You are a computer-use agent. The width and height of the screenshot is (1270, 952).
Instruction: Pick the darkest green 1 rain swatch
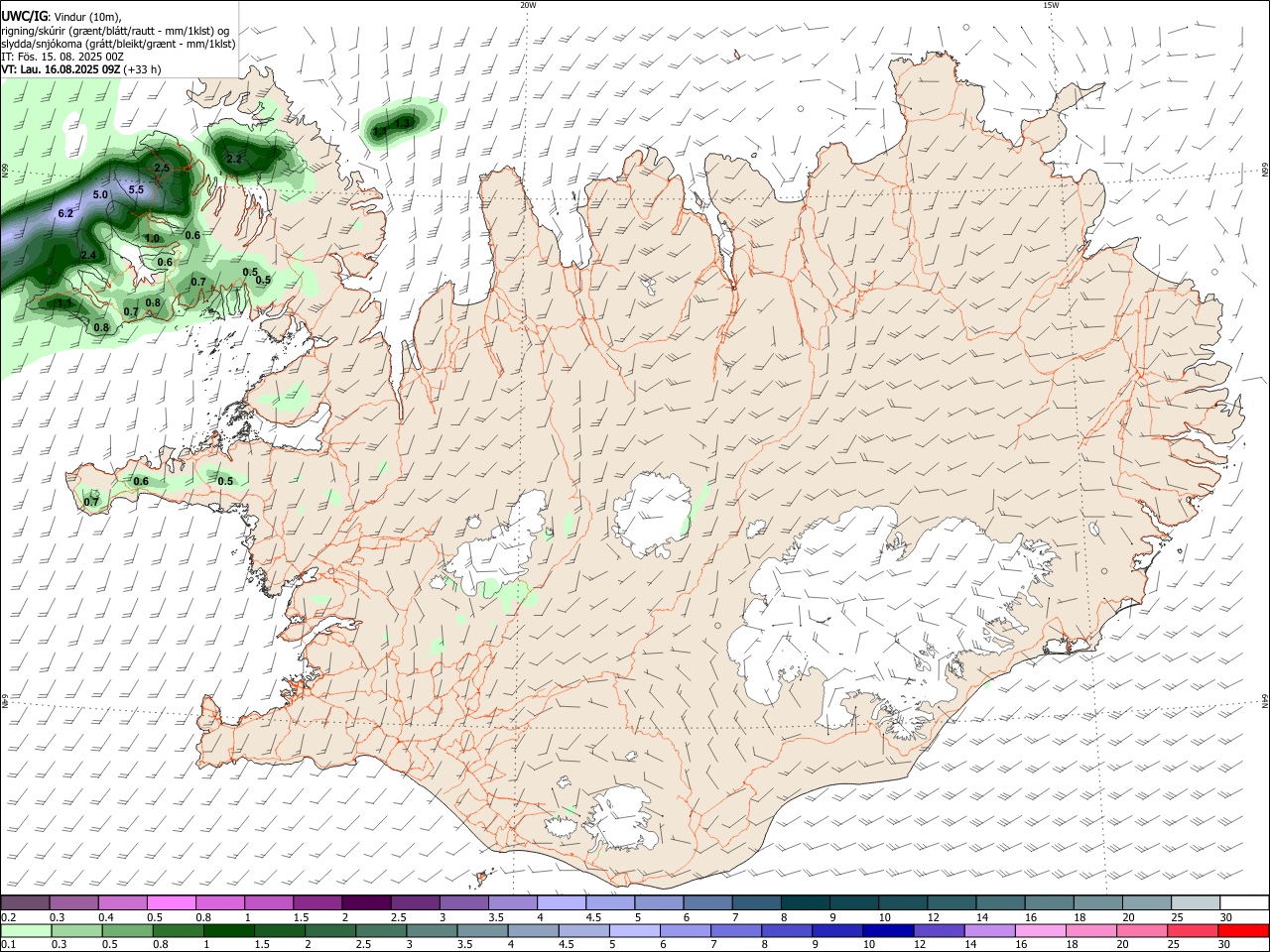pos(228,930)
